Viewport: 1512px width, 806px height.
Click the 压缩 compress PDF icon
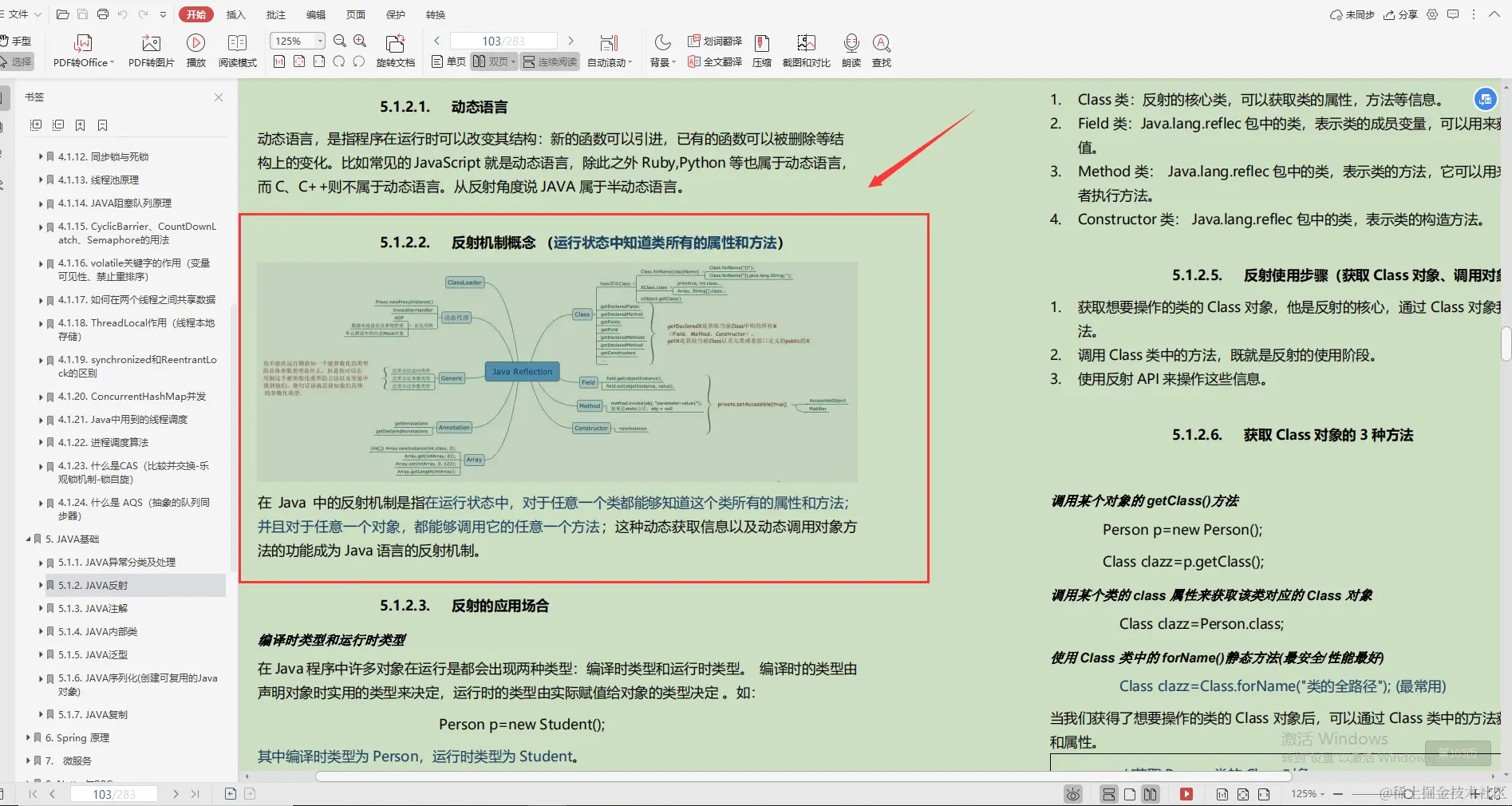(761, 49)
